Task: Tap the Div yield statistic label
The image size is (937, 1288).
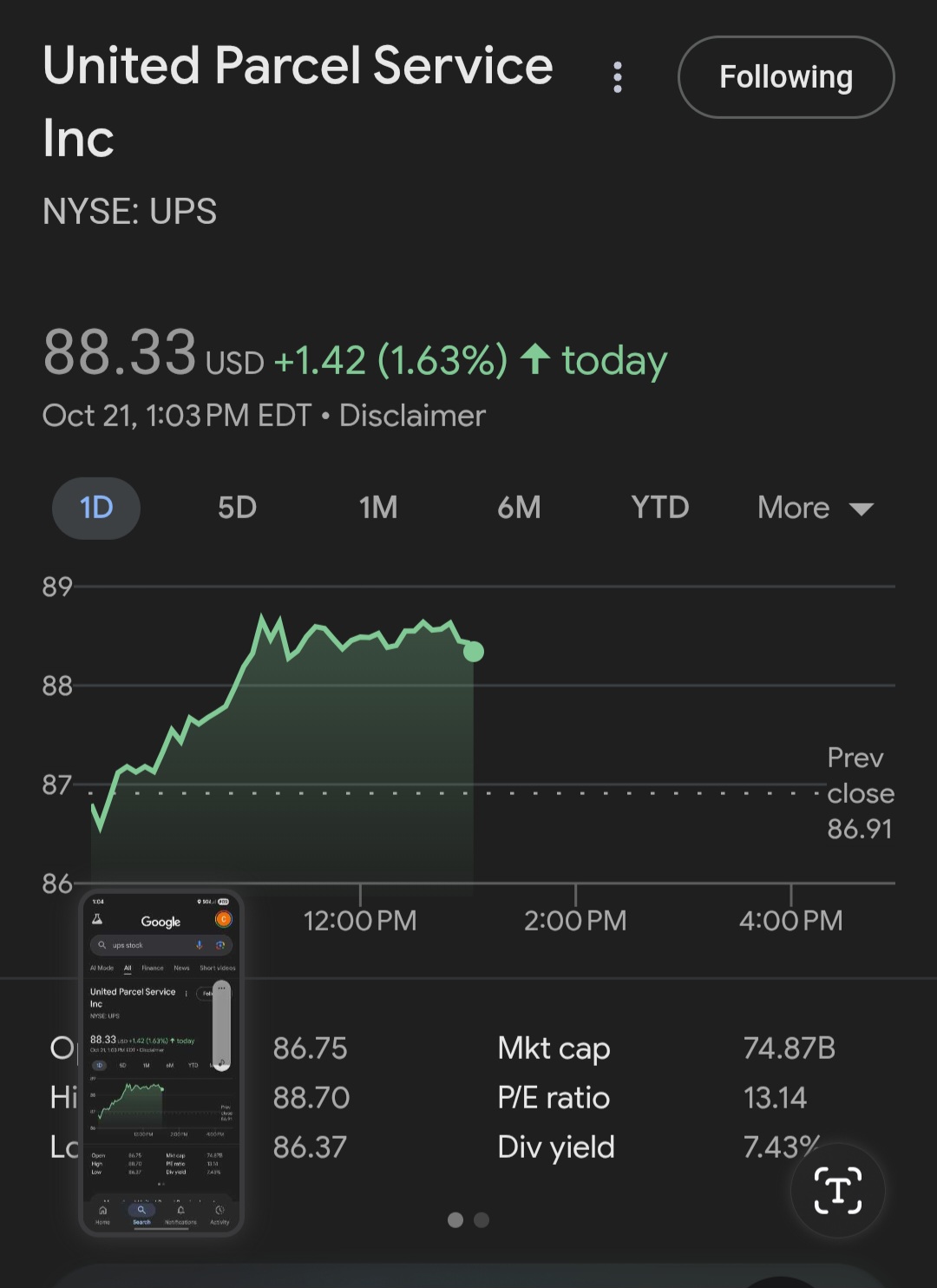Action: [x=556, y=1147]
